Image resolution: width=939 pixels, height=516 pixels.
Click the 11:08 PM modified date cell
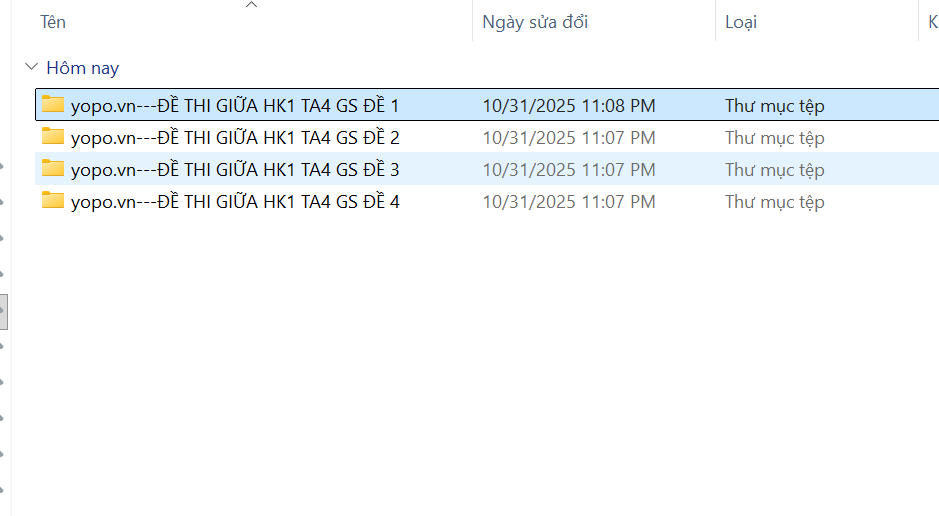(x=568, y=105)
